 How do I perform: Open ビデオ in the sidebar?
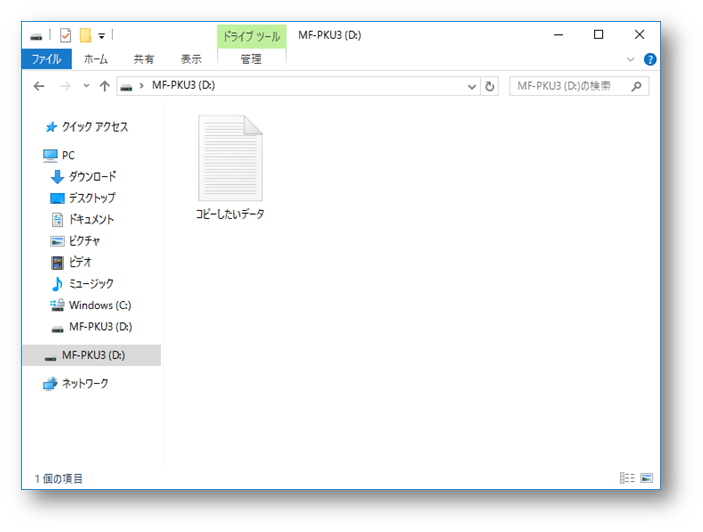(x=80, y=262)
